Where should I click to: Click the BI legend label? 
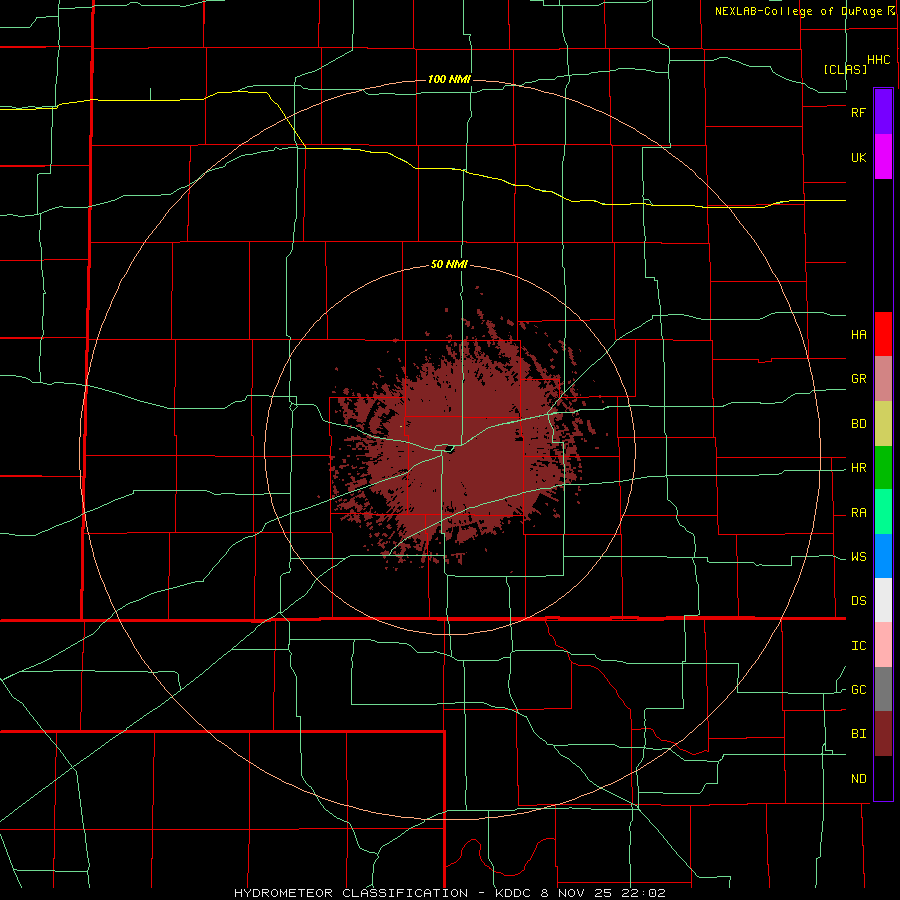[x=858, y=734]
